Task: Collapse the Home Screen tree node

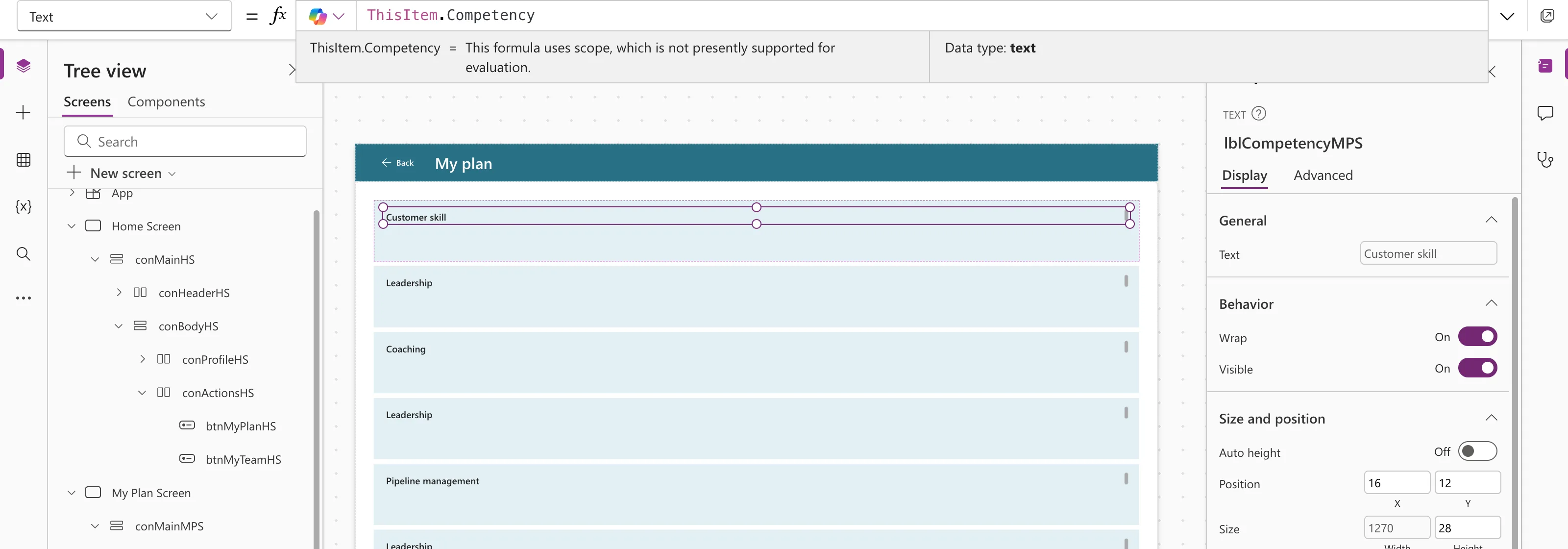Action: pos(71,226)
